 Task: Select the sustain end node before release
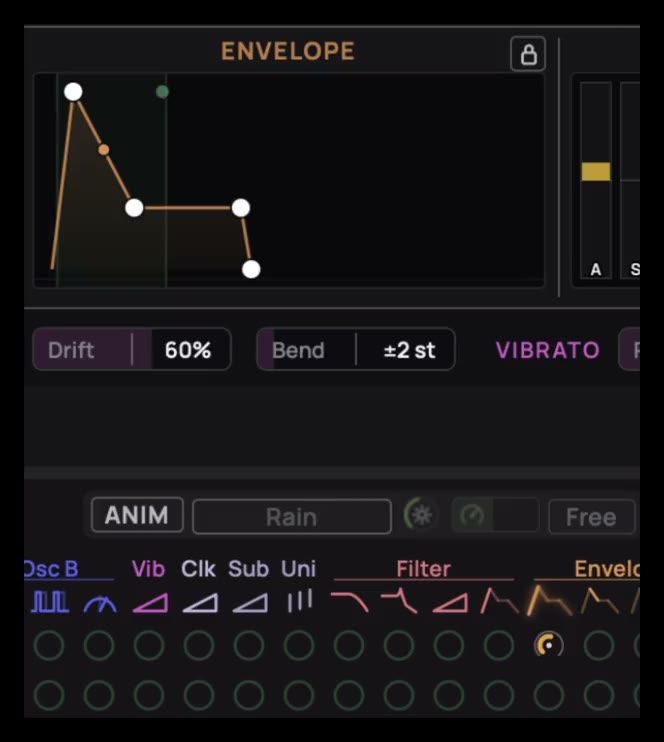tap(241, 208)
